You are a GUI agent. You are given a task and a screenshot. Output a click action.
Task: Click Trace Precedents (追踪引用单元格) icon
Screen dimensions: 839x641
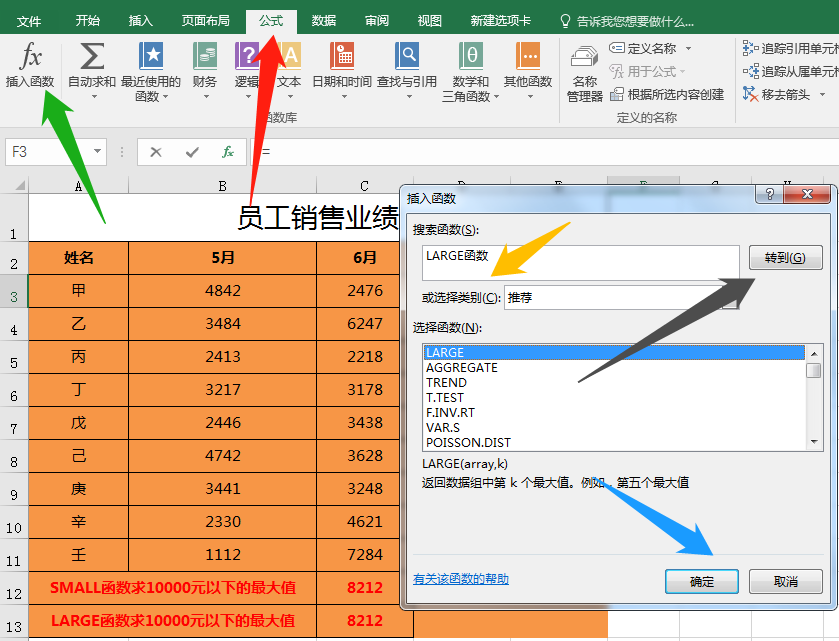tap(750, 49)
